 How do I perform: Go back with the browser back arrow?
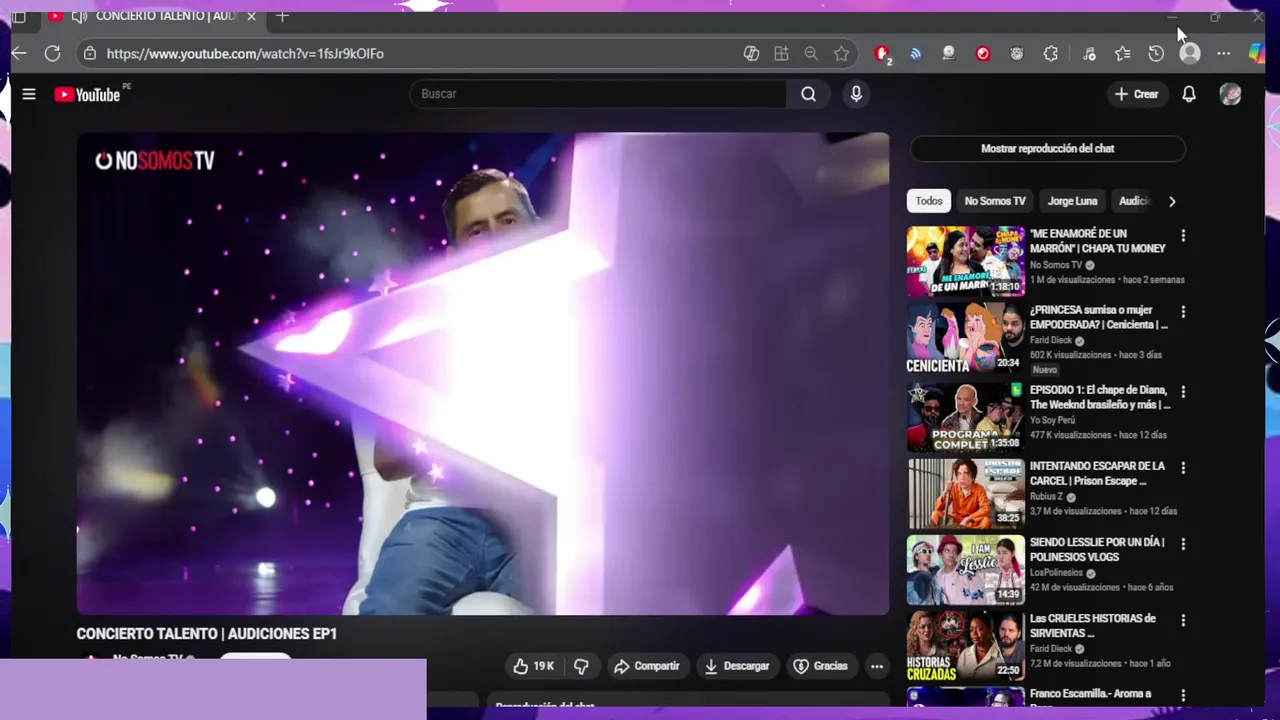click(x=19, y=53)
